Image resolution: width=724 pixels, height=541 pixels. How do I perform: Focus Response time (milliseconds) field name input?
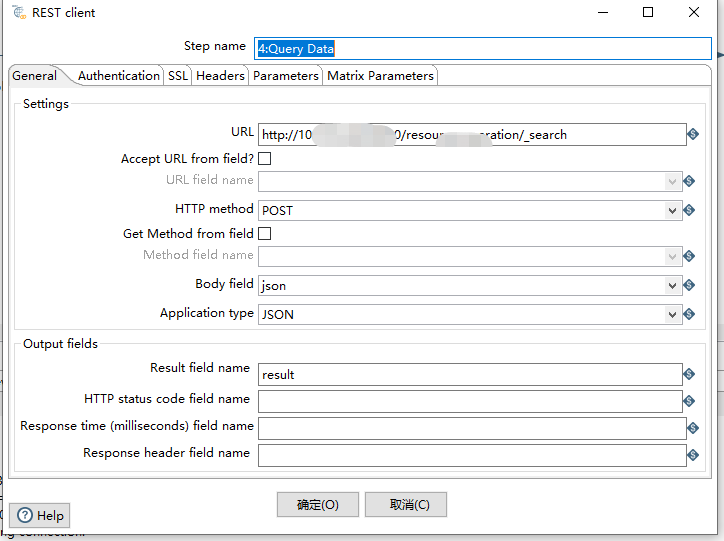(x=472, y=428)
